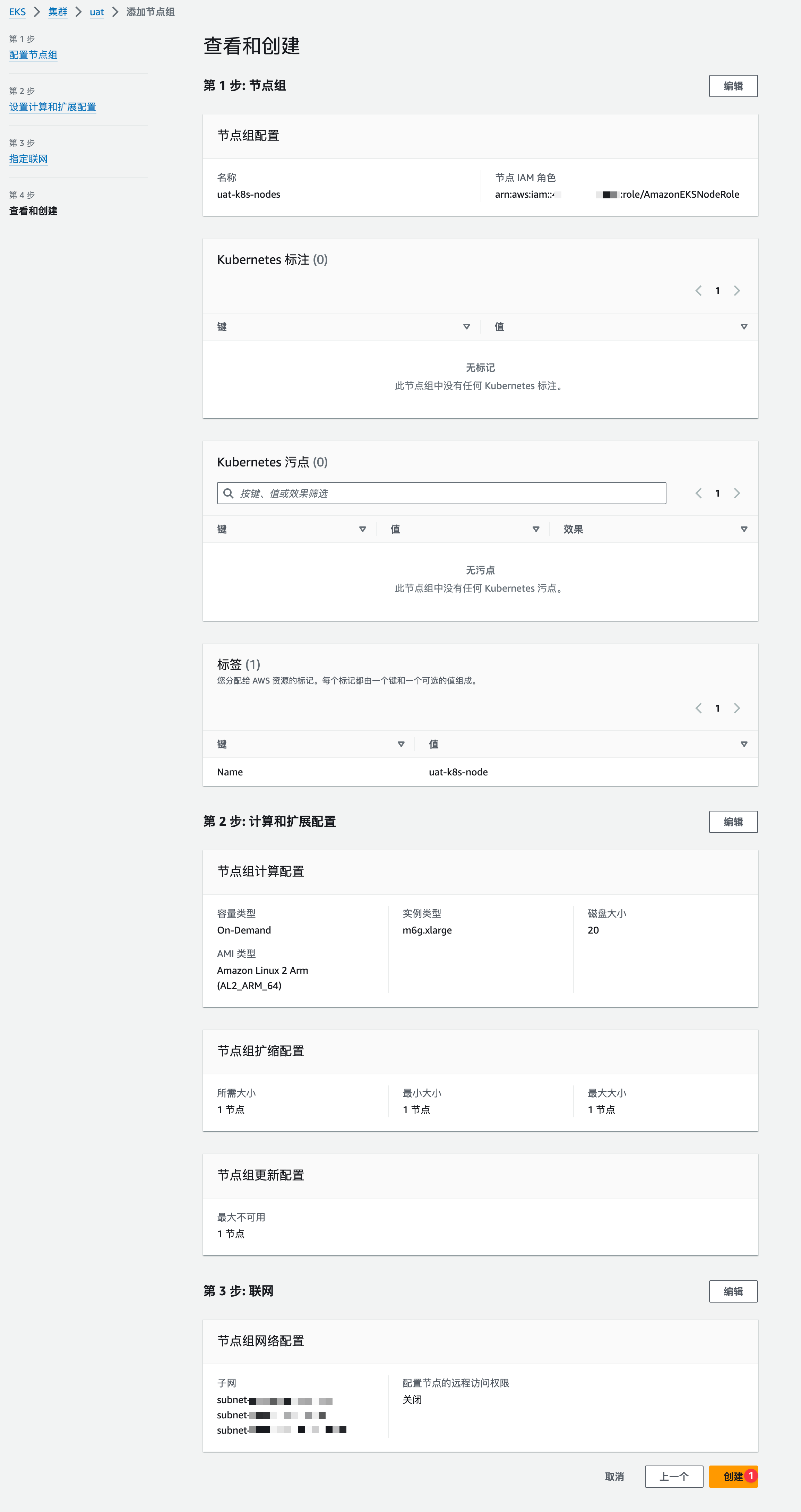Click the 最大大小 1 节点 value
The image size is (801, 1512).
pos(602,1110)
